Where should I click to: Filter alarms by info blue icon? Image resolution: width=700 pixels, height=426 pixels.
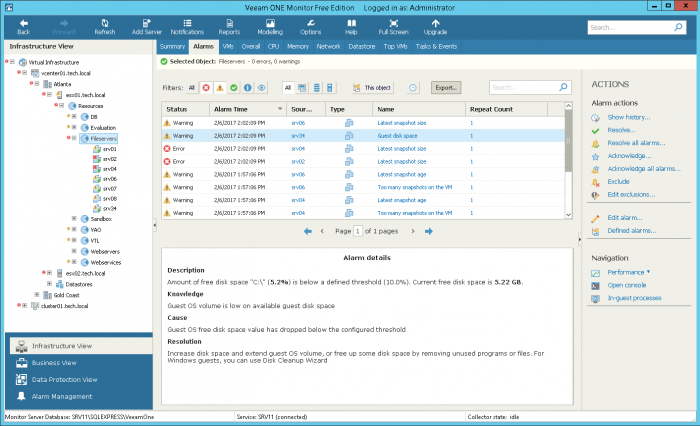[247, 88]
